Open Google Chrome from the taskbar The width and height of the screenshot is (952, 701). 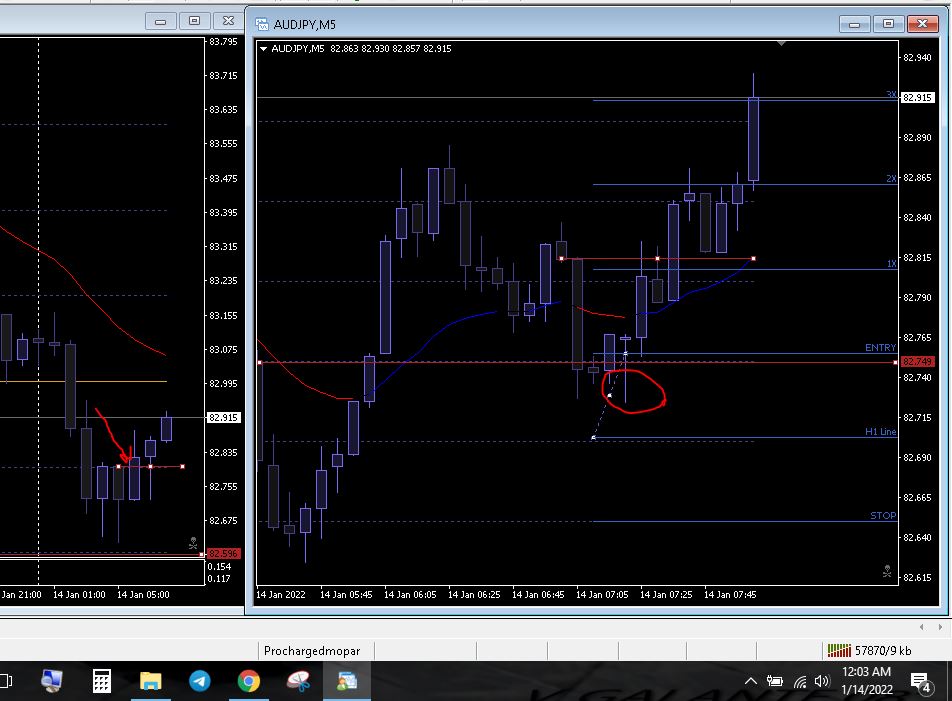pos(249,681)
